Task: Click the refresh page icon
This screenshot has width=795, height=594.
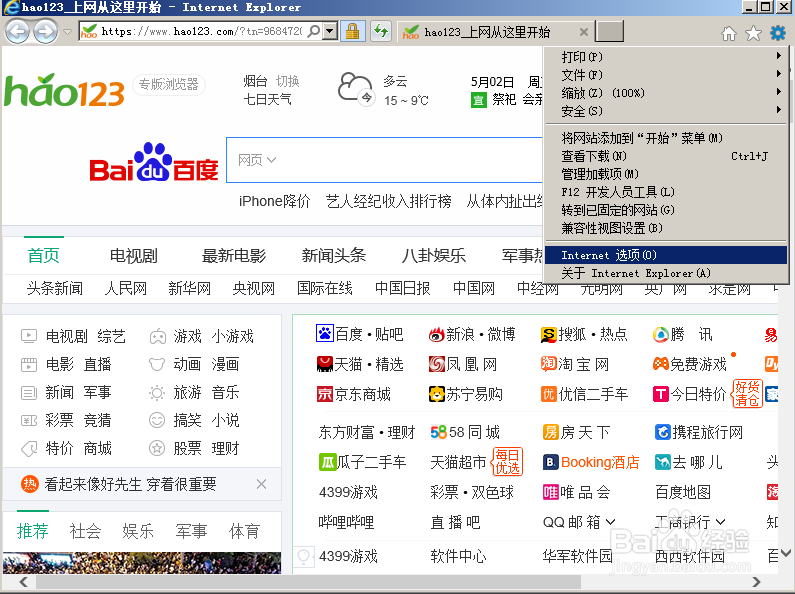Action: point(381,31)
